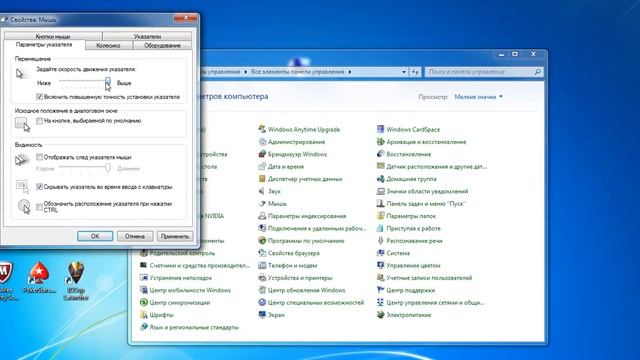Open the Программы по умолчанию icon
This screenshot has height=360, width=640.
pos(262,240)
